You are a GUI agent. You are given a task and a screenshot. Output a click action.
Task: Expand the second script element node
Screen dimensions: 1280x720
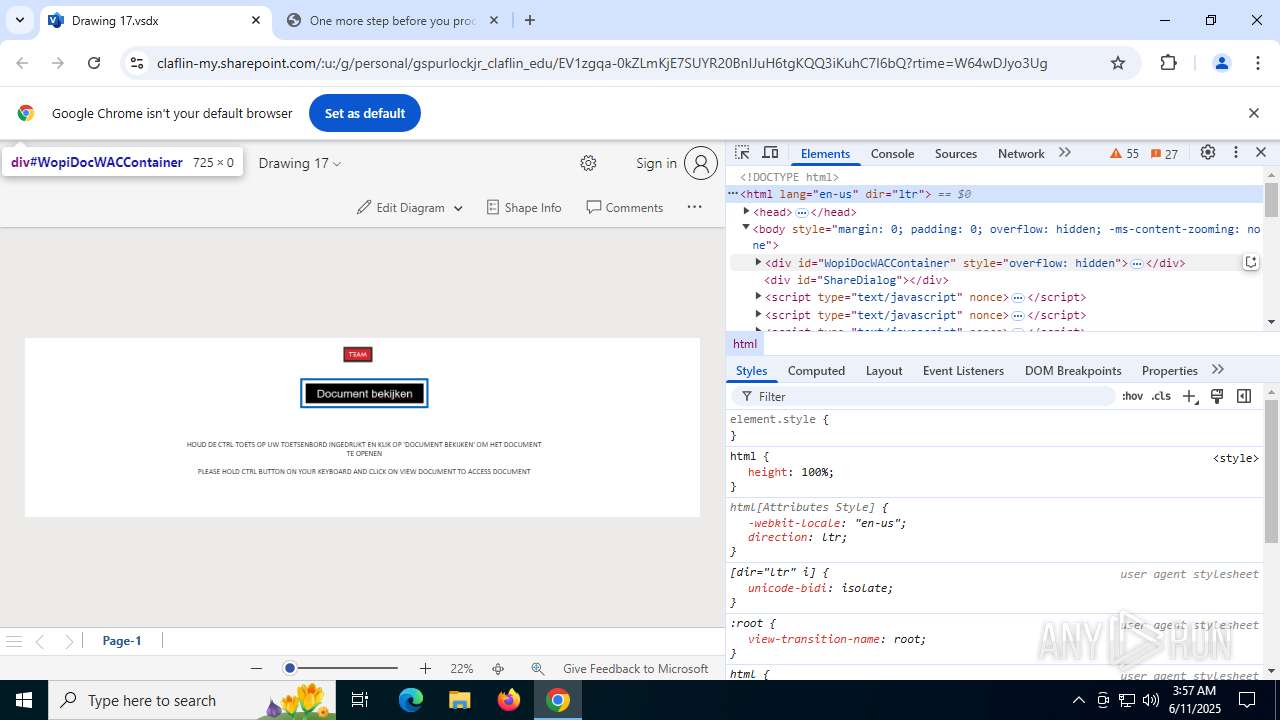coord(758,314)
